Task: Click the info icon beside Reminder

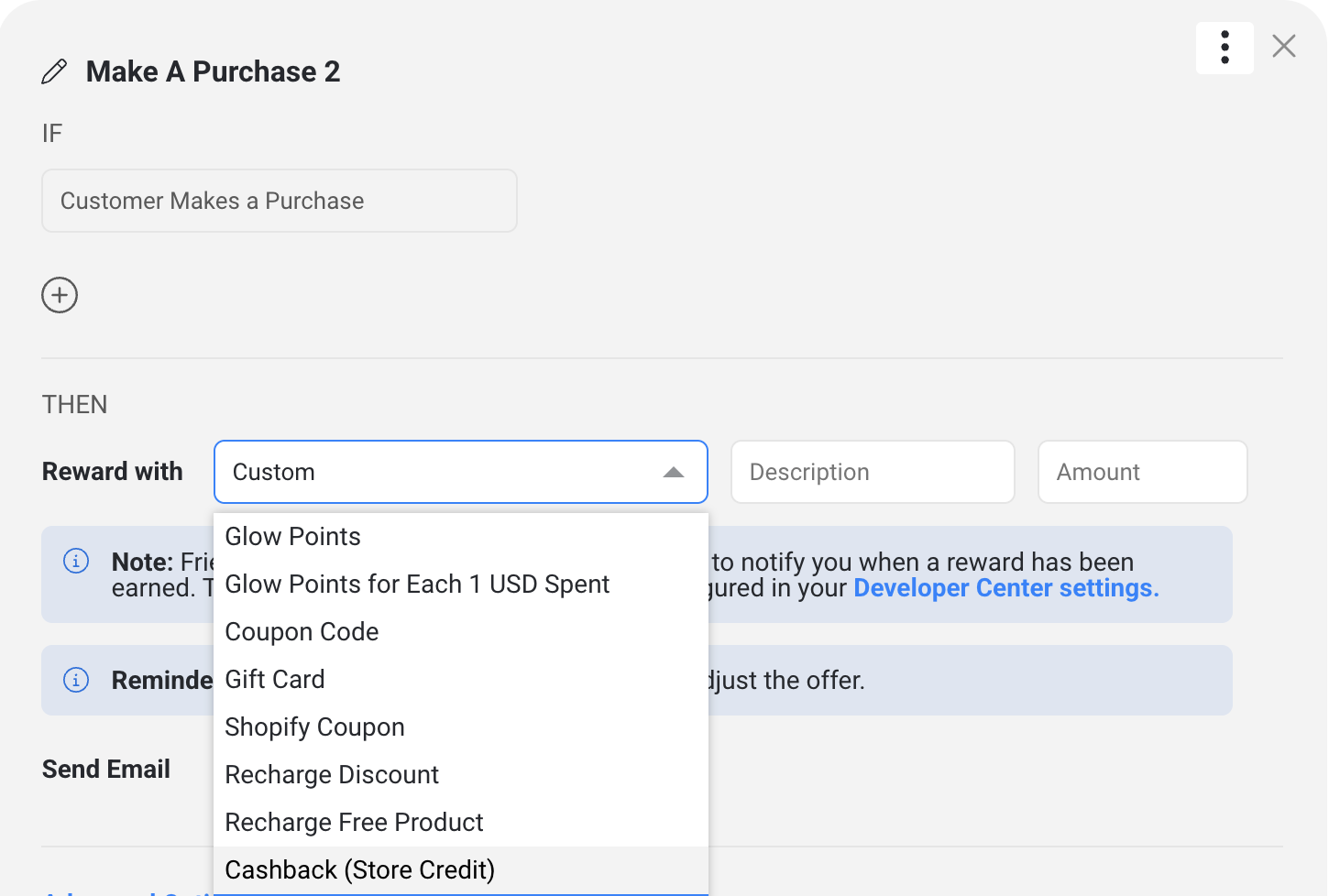Action: [x=76, y=680]
